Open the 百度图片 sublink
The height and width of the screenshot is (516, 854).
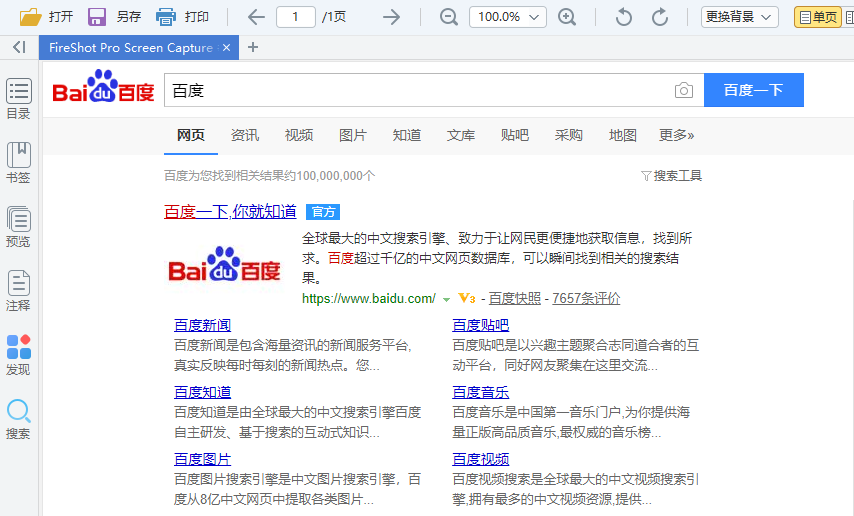coord(203,459)
